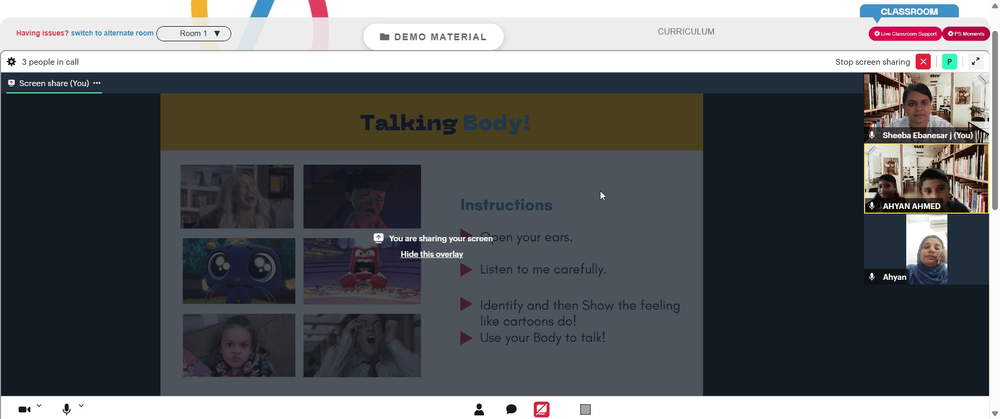The height and width of the screenshot is (419, 1000).
Task: Click the green P participant badge
Action: pyautogui.click(x=950, y=62)
